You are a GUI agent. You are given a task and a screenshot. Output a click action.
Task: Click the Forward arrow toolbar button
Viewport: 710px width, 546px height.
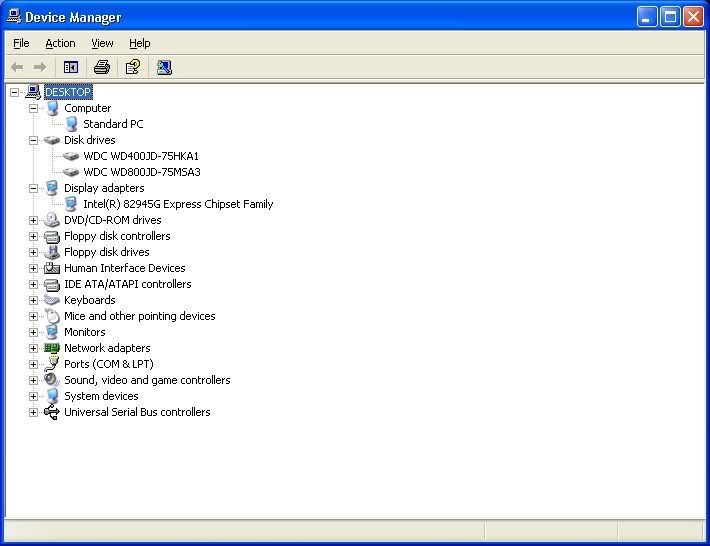pos(40,67)
